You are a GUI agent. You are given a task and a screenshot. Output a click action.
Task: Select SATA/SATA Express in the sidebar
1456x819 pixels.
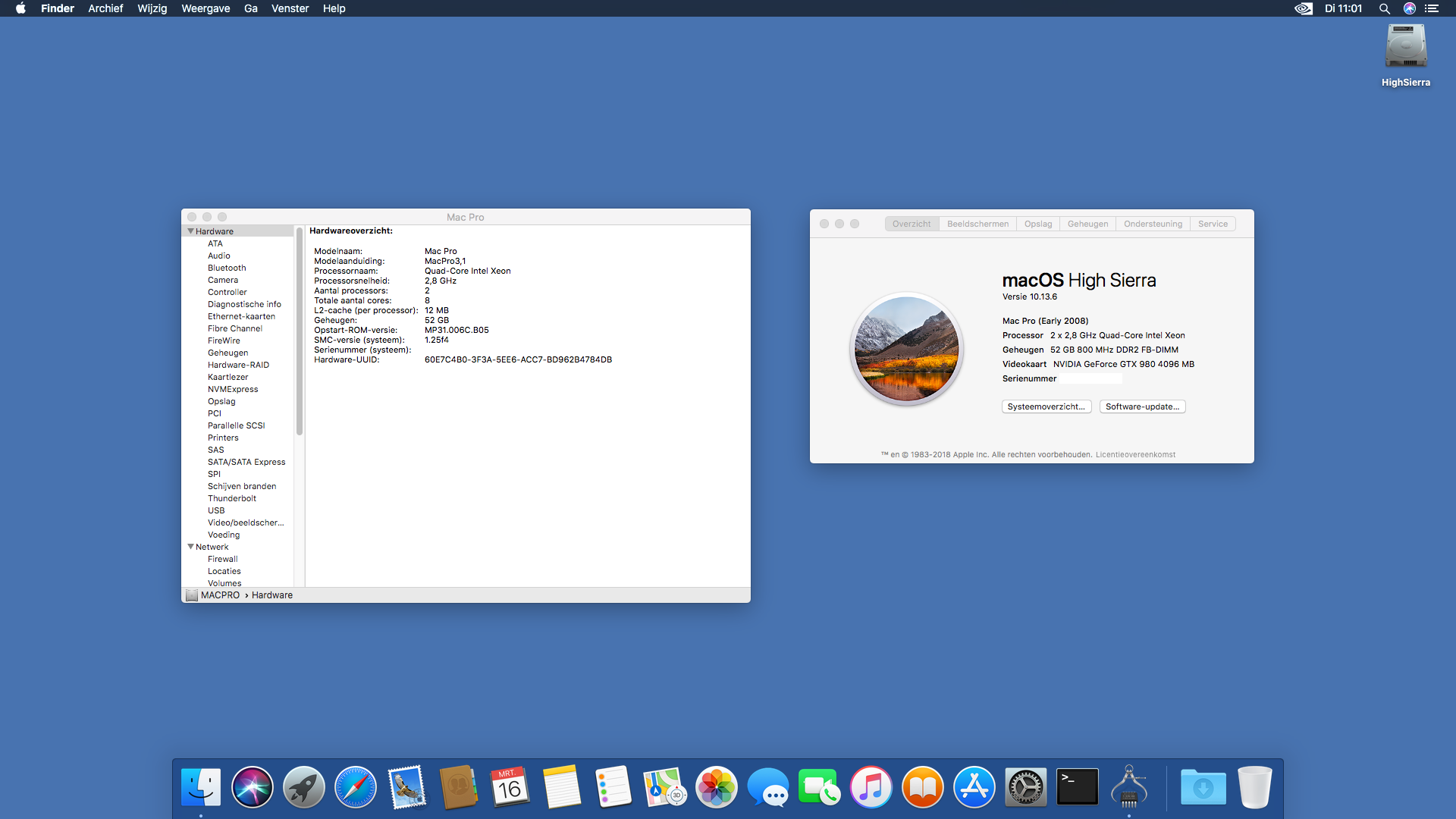[246, 462]
